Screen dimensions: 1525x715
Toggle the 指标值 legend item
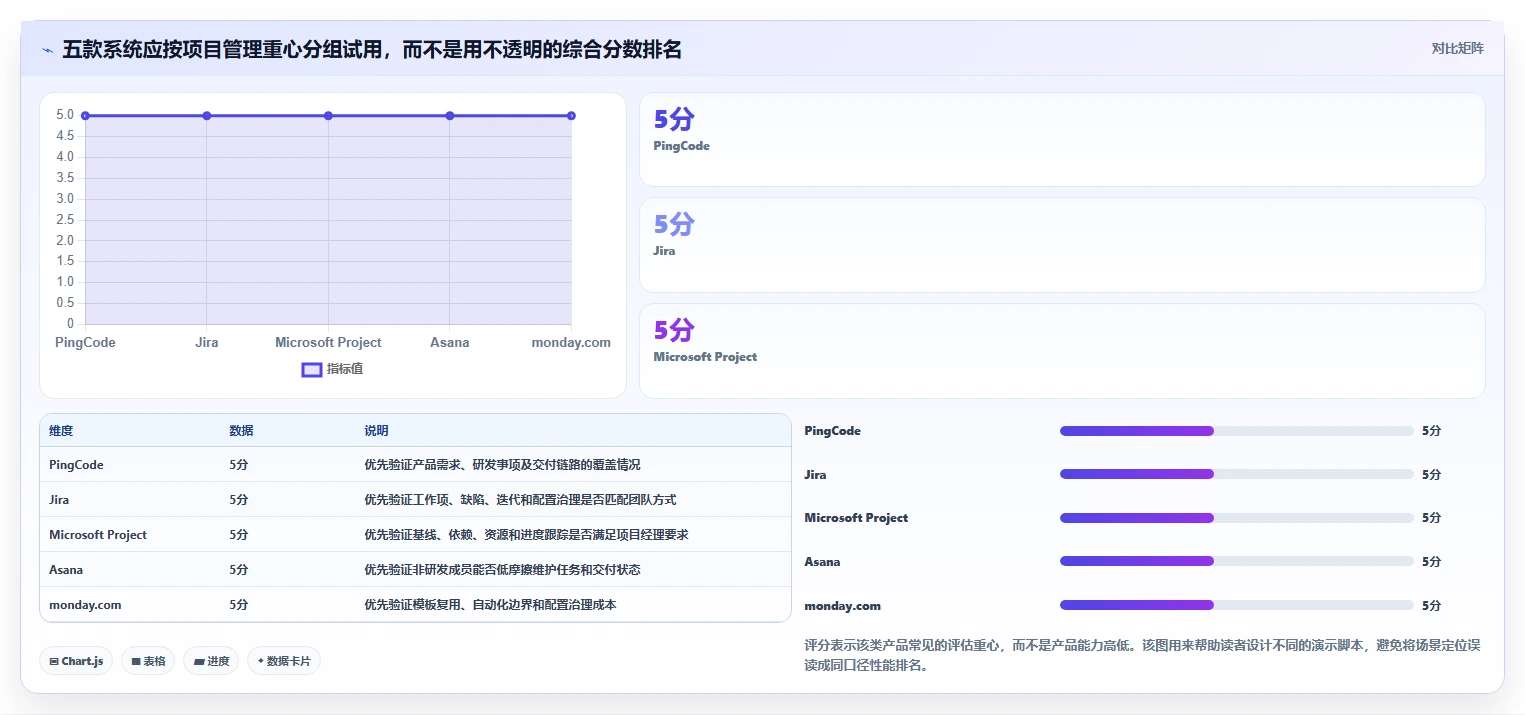click(x=332, y=369)
